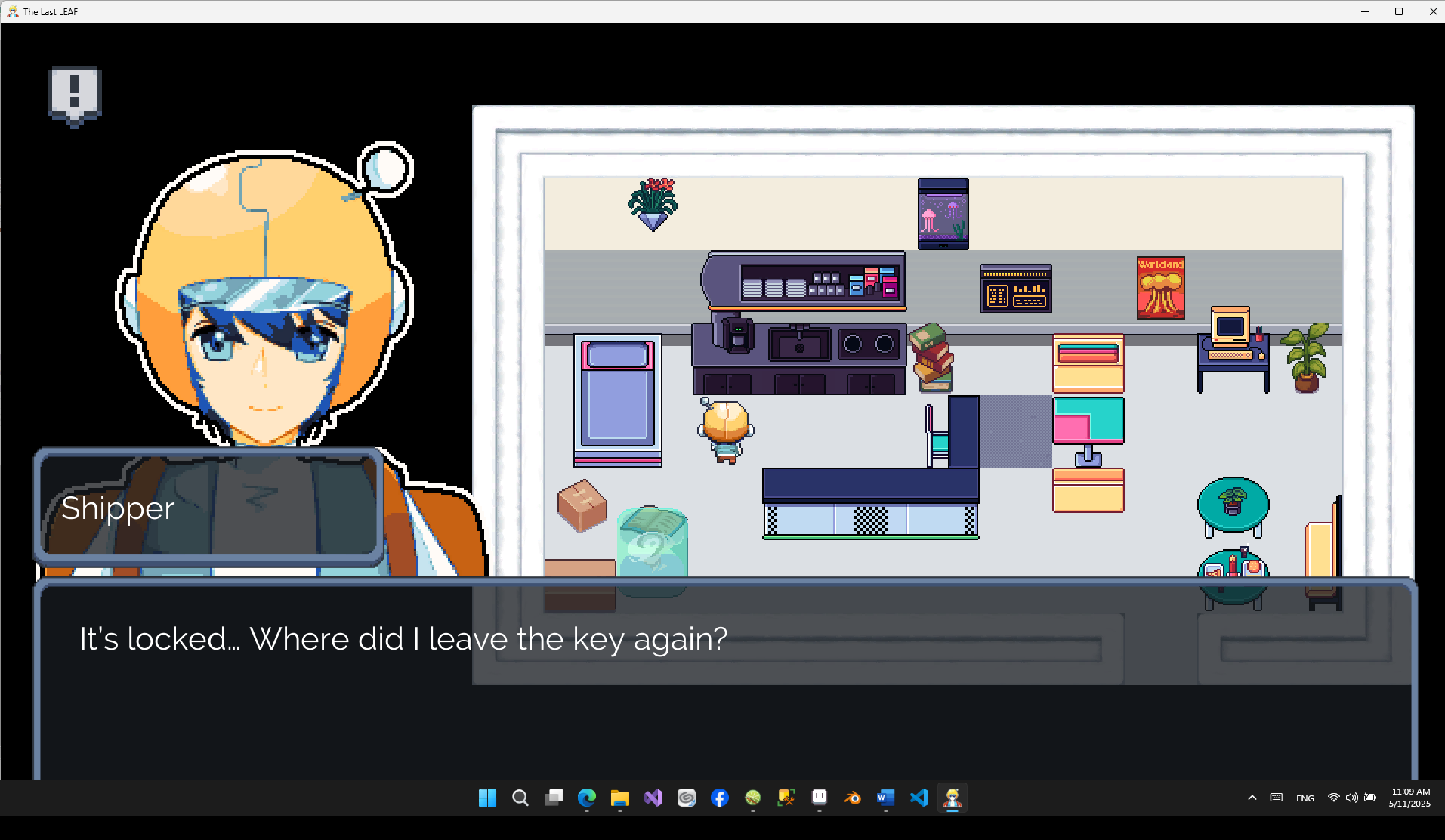Open Microsoft Edge from the taskbar
Viewport: 1445px width, 840px height.
pyautogui.click(x=587, y=798)
